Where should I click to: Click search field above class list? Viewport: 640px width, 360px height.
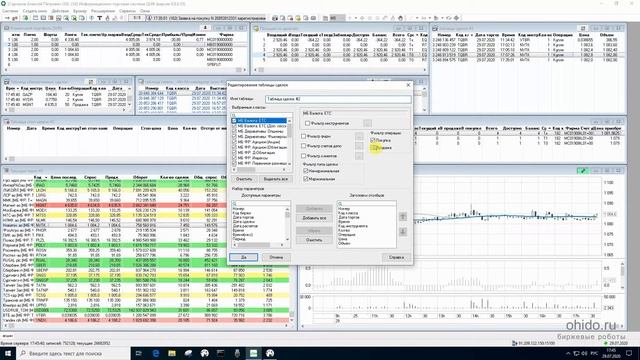[x=262, y=116]
